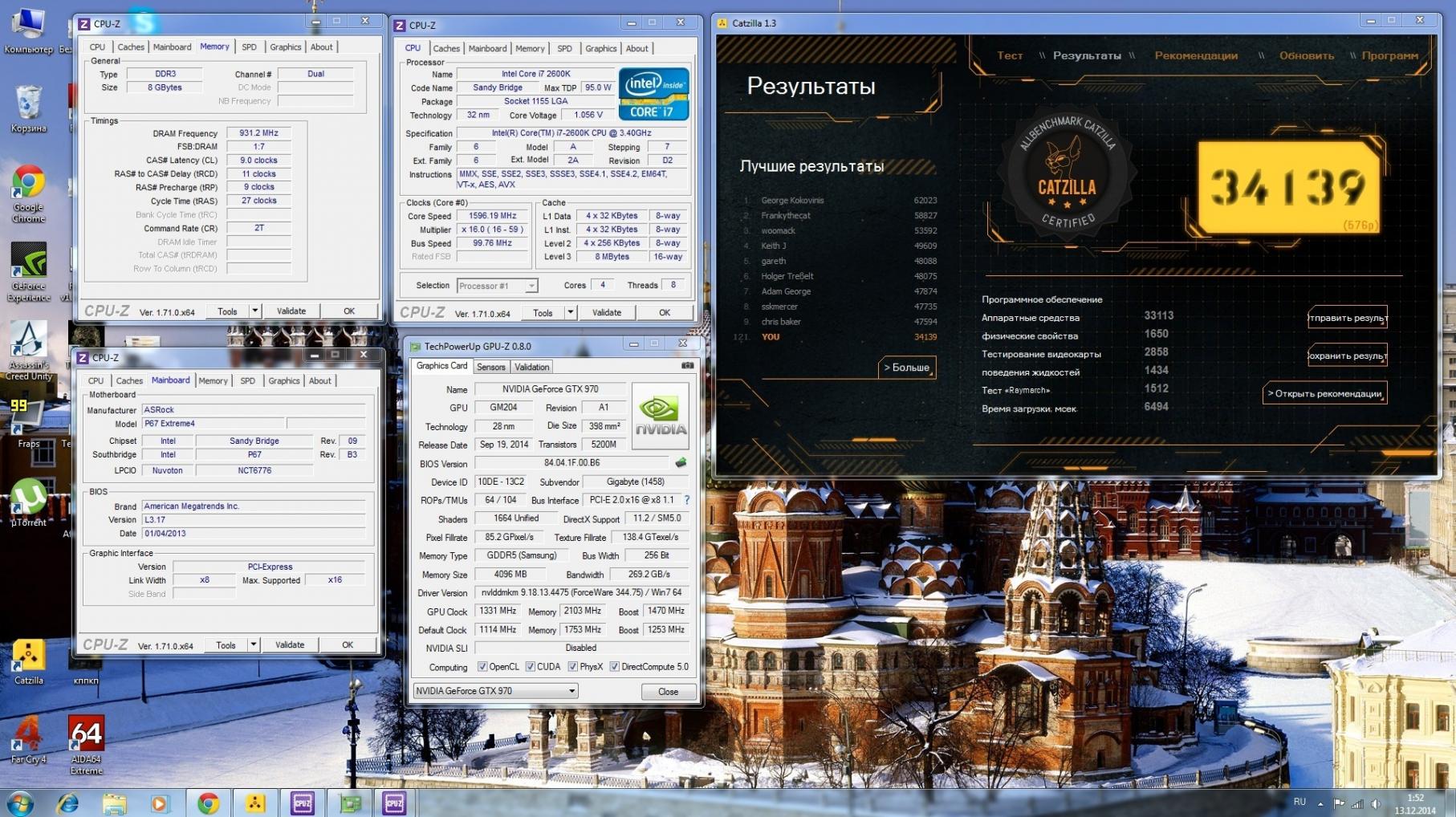Open the volume control in system tray
1456x817 pixels.
coord(1375,803)
